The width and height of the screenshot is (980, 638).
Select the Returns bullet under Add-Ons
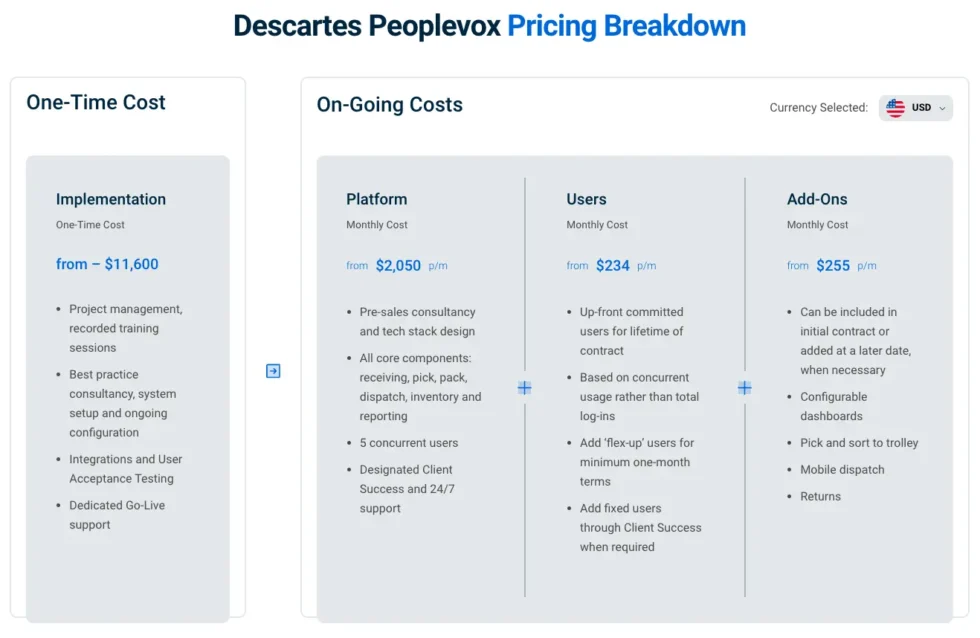coord(819,496)
